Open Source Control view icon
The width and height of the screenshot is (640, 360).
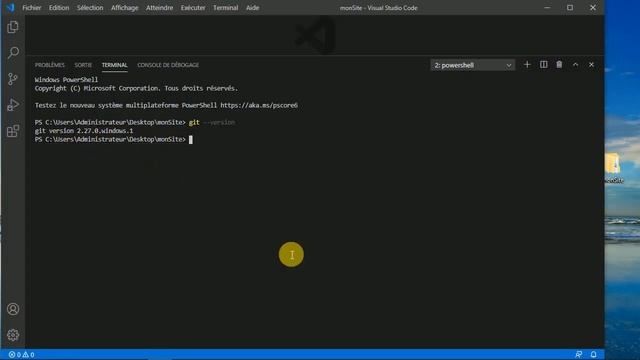(x=13, y=79)
